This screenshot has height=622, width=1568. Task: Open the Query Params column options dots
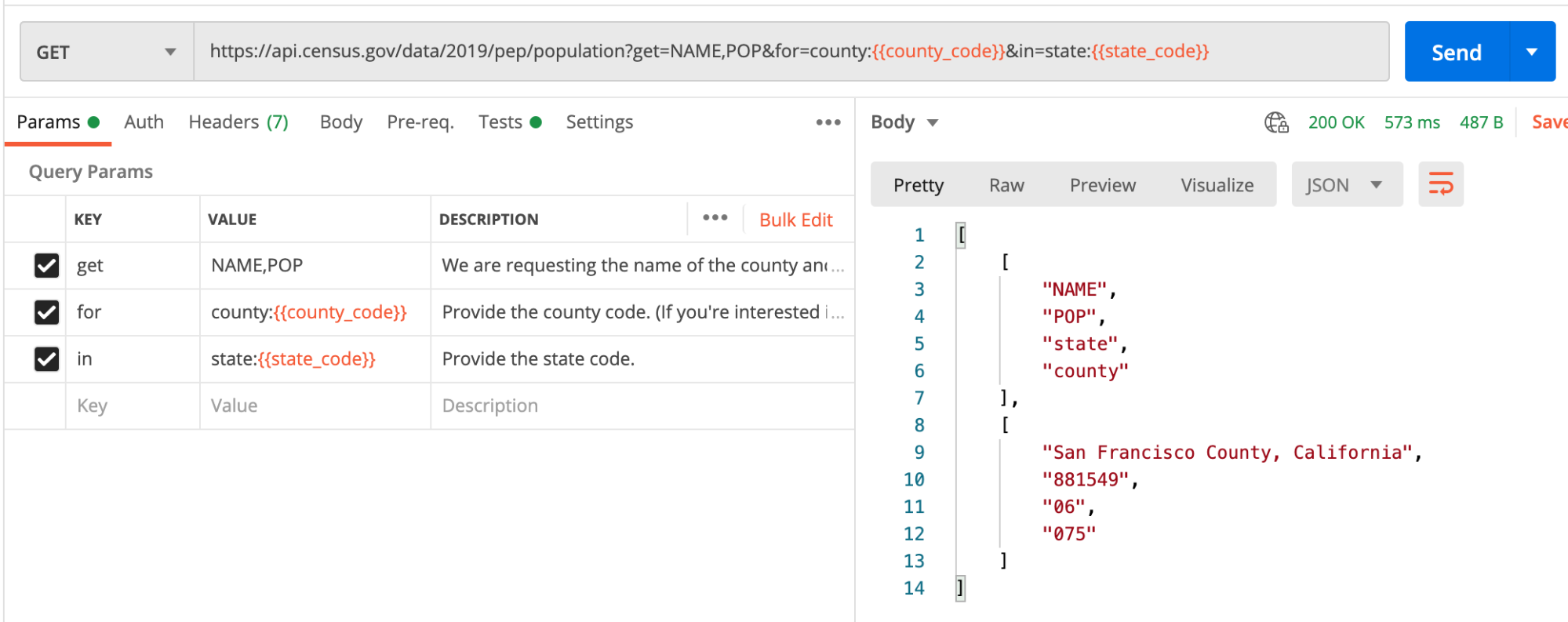point(715,218)
